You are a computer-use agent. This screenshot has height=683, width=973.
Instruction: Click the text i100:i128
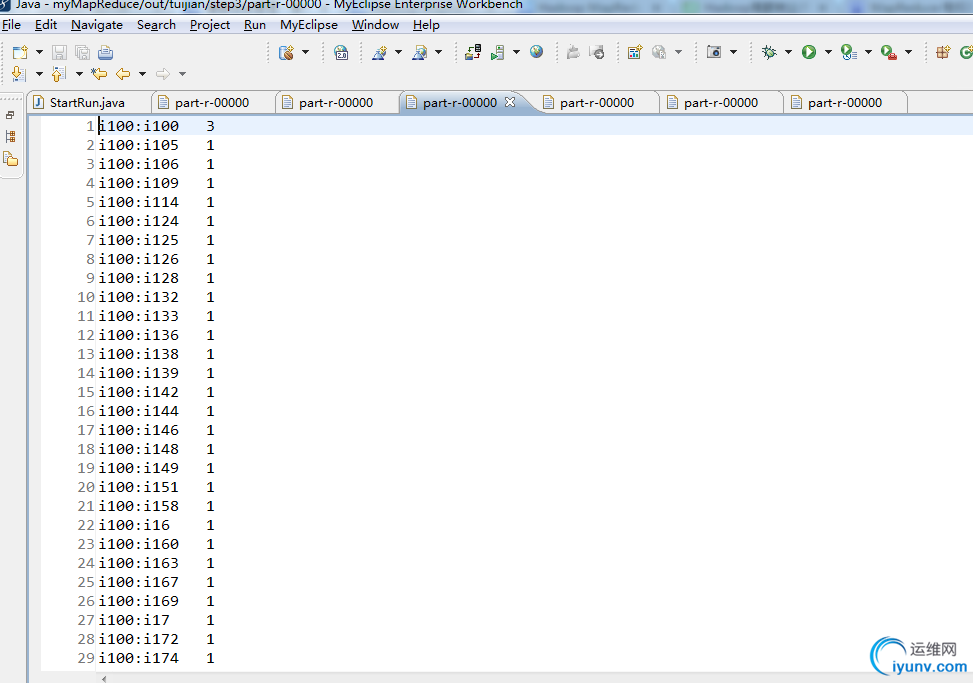tap(138, 278)
